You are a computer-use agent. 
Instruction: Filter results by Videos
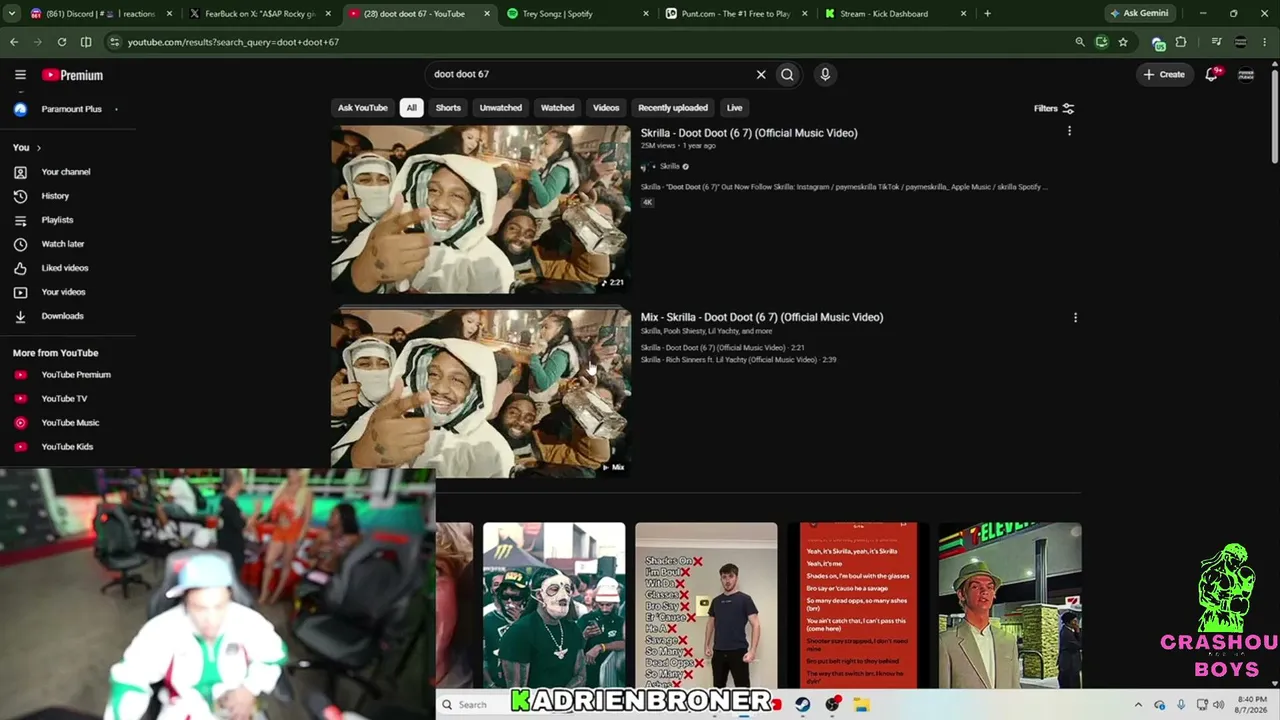pos(606,108)
